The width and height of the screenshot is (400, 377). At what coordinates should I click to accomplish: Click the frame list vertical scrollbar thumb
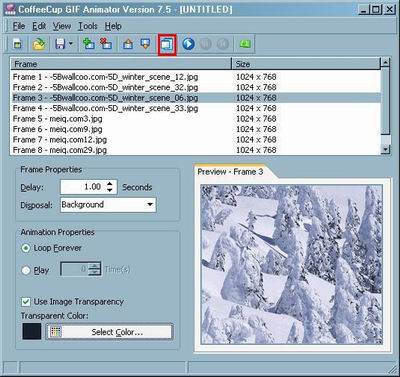[385, 101]
